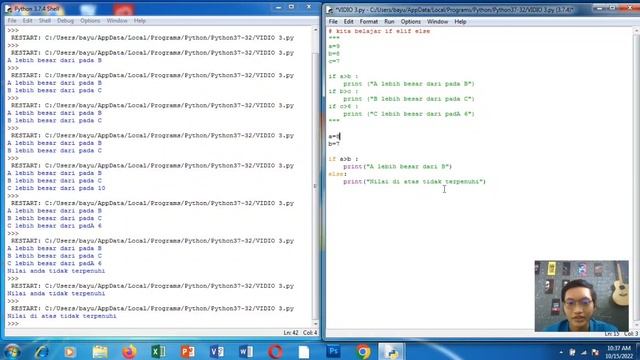Open Options menu in Python Shell window
The height and width of the screenshot is (360, 640).
click(90, 20)
